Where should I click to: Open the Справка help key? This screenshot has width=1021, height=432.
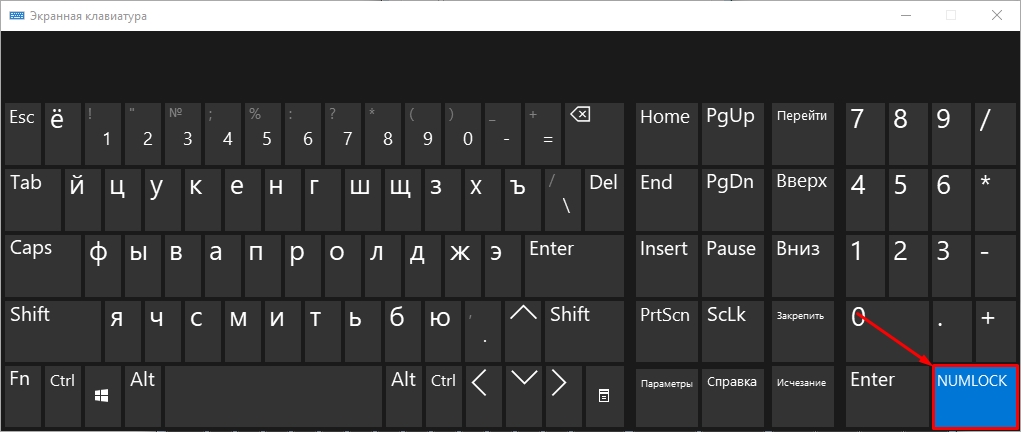click(733, 396)
